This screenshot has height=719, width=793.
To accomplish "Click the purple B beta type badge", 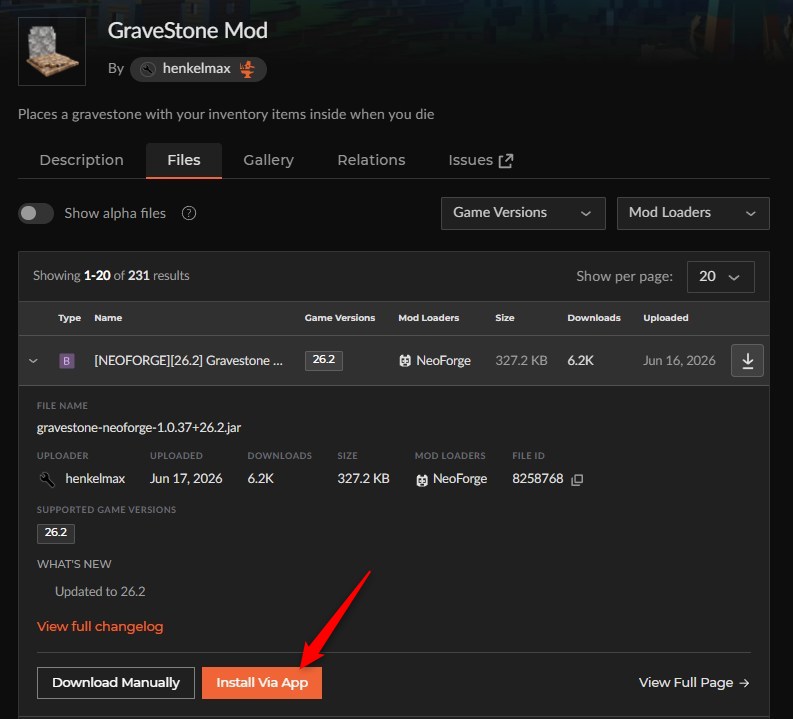I will (x=67, y=361).
